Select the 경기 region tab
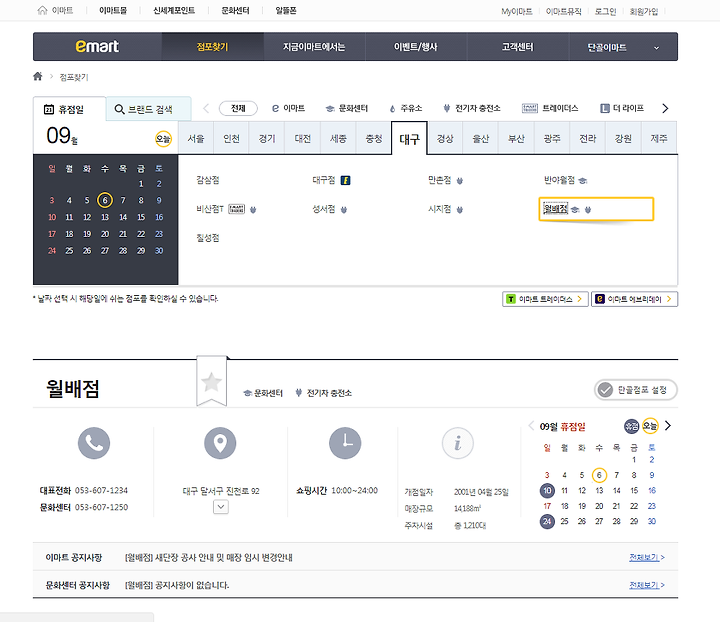 [267, 138]
